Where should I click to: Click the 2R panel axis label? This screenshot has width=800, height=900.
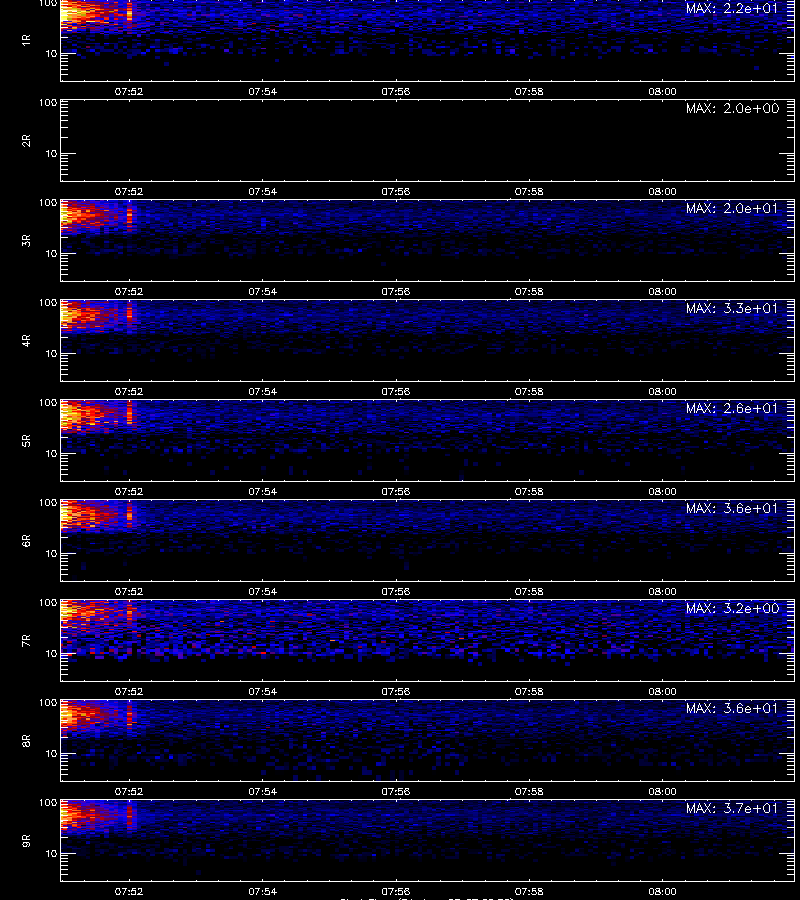(26, 141)
